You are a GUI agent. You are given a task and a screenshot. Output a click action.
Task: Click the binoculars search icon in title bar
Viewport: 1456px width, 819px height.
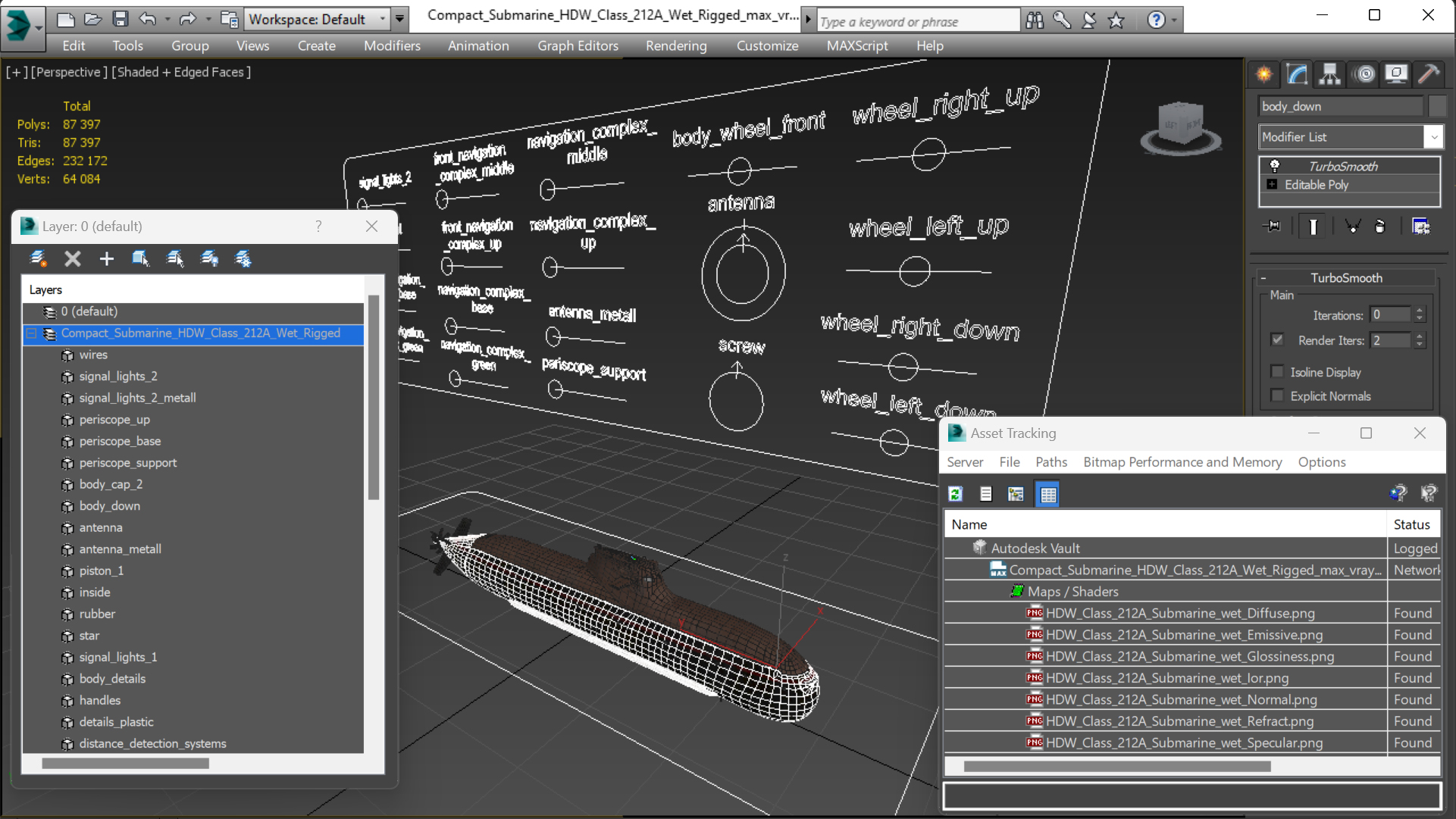coord(1035,20)
